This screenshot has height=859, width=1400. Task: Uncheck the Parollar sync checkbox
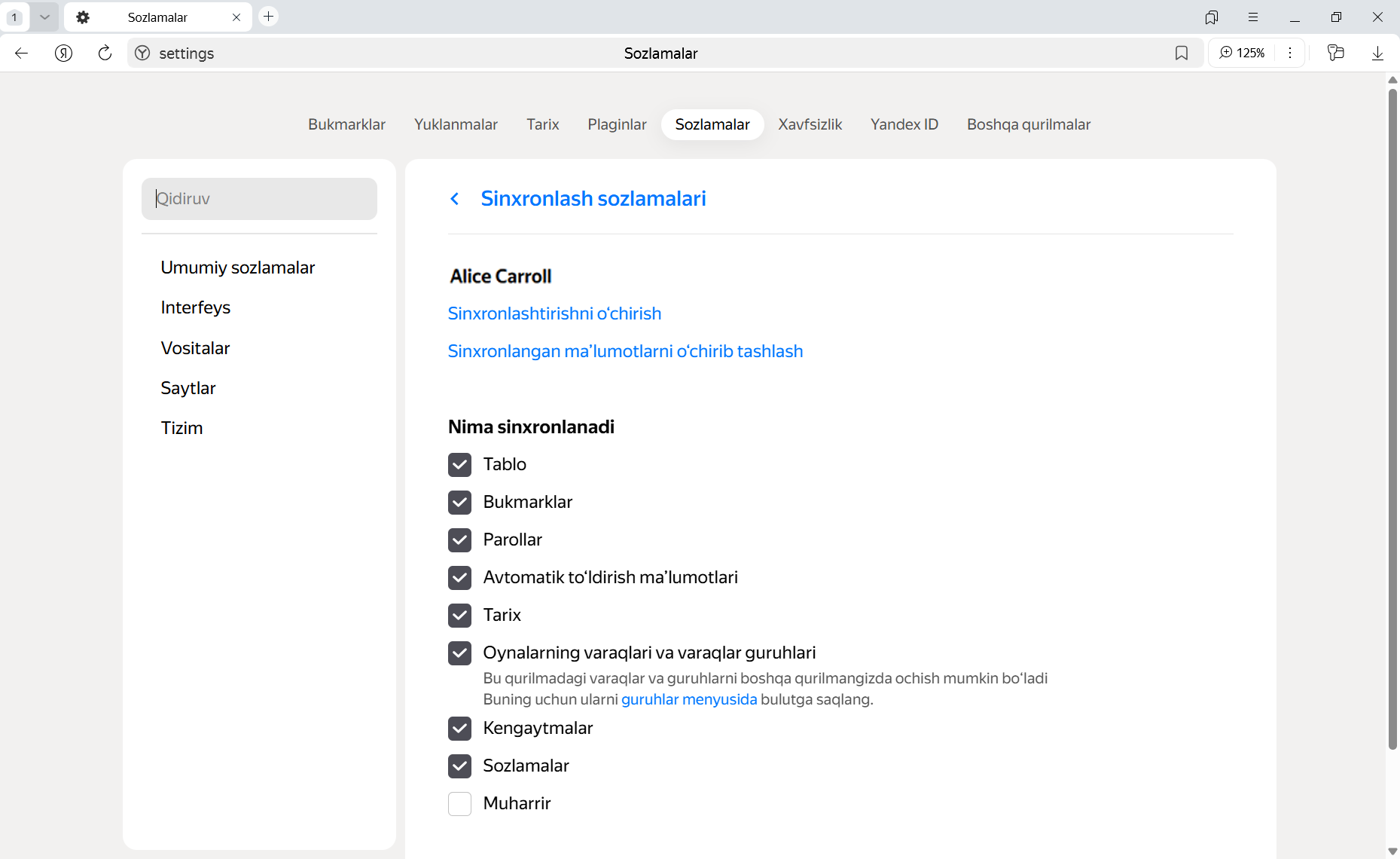[459, 540]
